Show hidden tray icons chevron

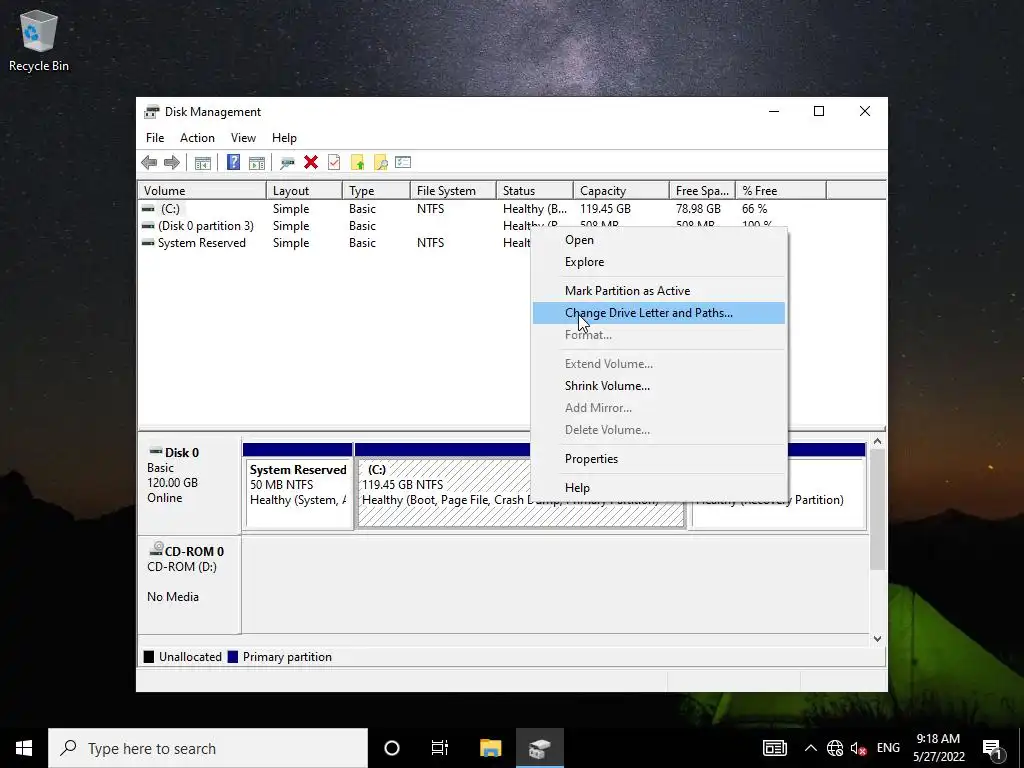pos(810,748)
